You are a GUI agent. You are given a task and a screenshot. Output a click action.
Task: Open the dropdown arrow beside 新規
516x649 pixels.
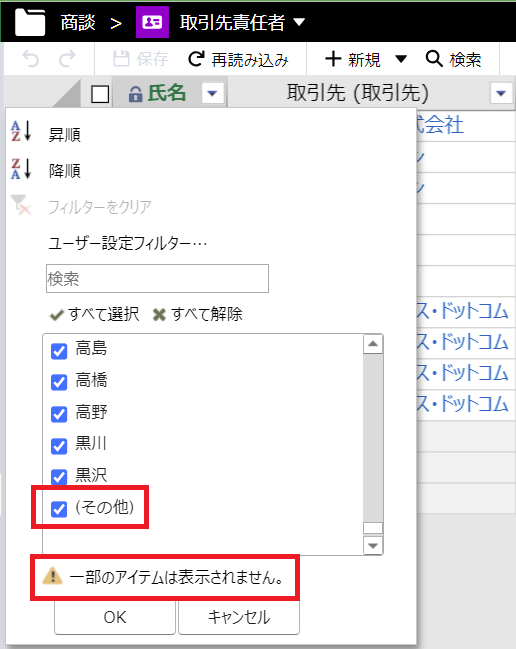[x=401, y=59]
